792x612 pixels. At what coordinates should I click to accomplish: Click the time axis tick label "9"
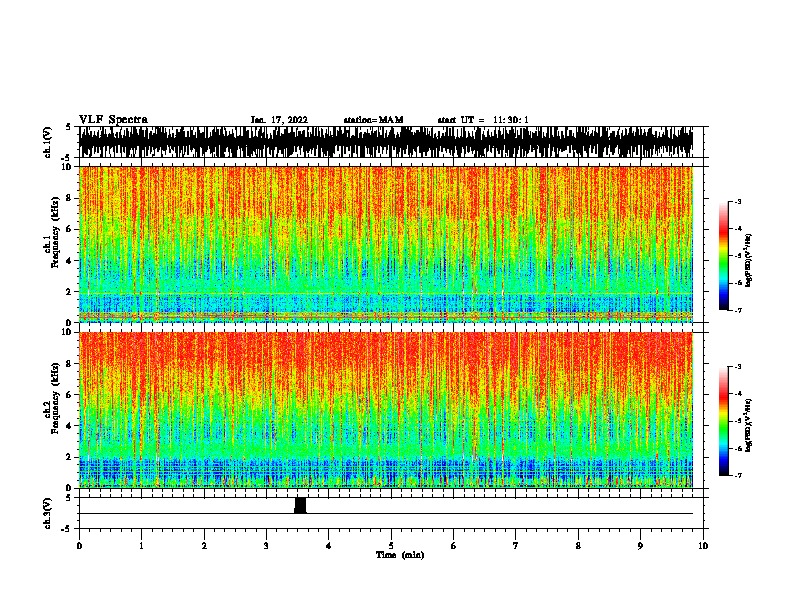[640, 546]
